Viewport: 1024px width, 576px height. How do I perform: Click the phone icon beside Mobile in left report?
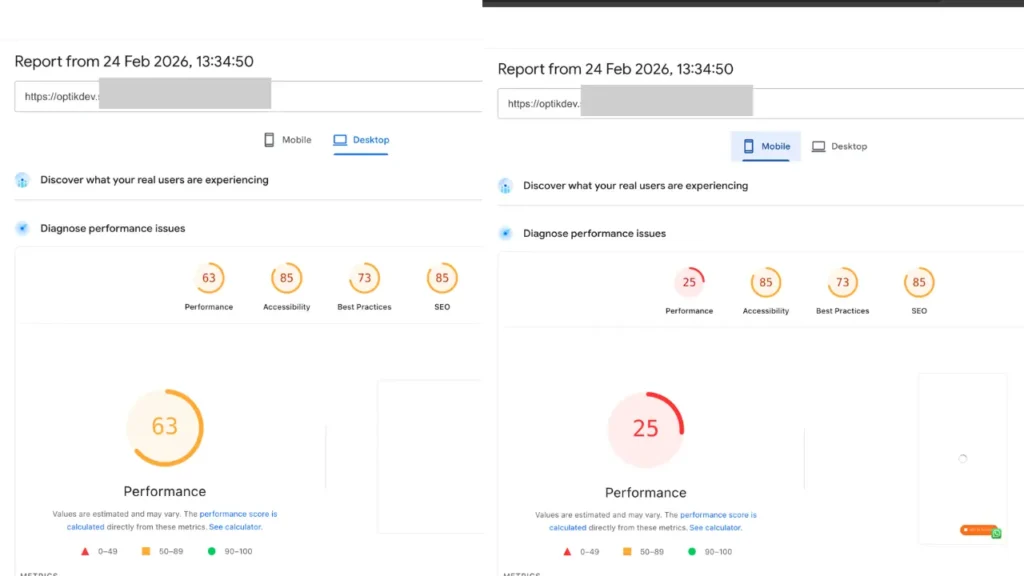270,140
